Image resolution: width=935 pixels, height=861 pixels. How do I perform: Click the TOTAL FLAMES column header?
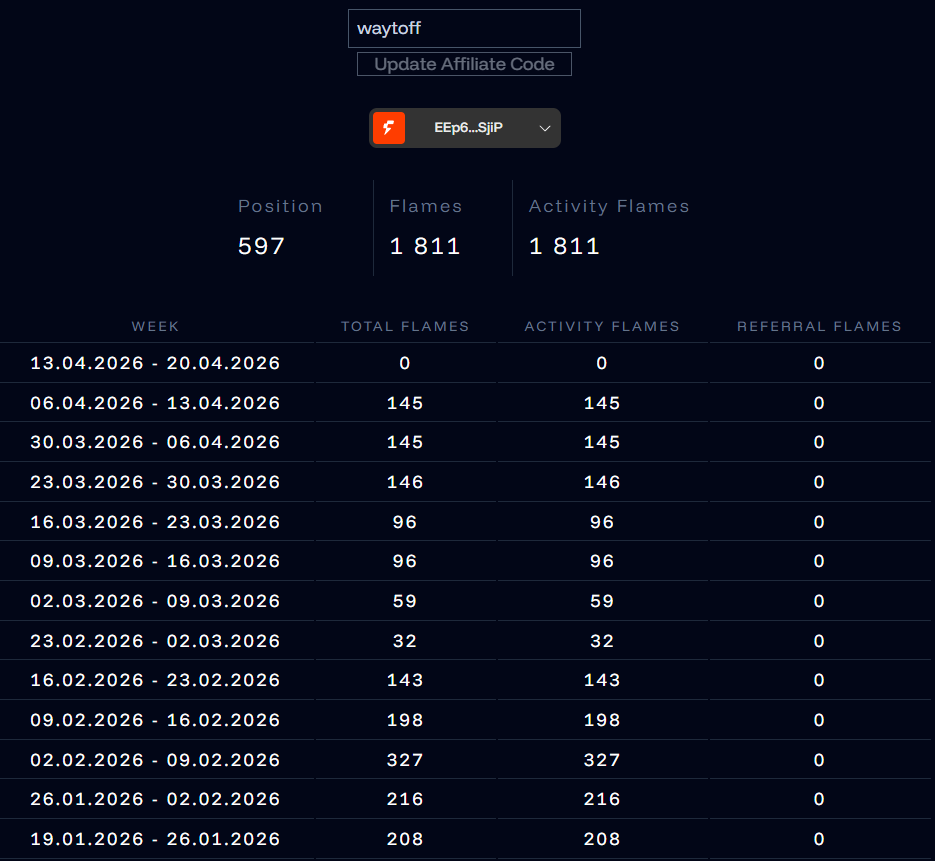click(x=405, y=326)
